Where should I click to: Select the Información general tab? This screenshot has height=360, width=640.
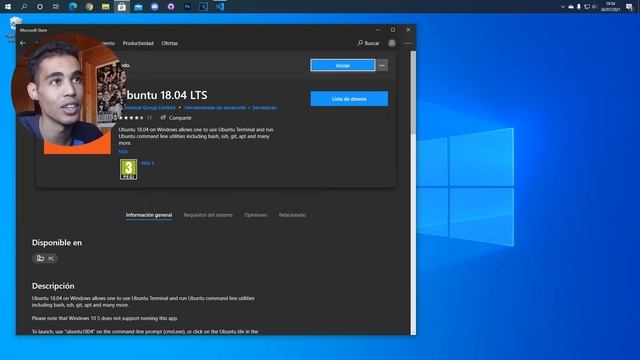(149, 215)
